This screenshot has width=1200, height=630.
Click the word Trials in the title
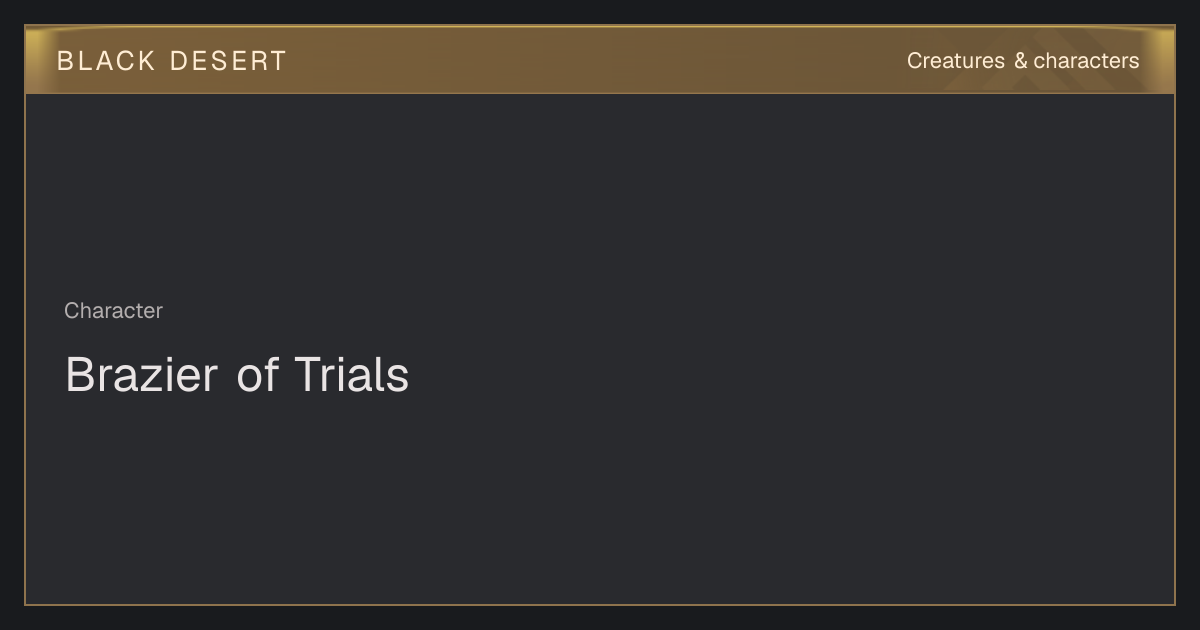point(352,375)
